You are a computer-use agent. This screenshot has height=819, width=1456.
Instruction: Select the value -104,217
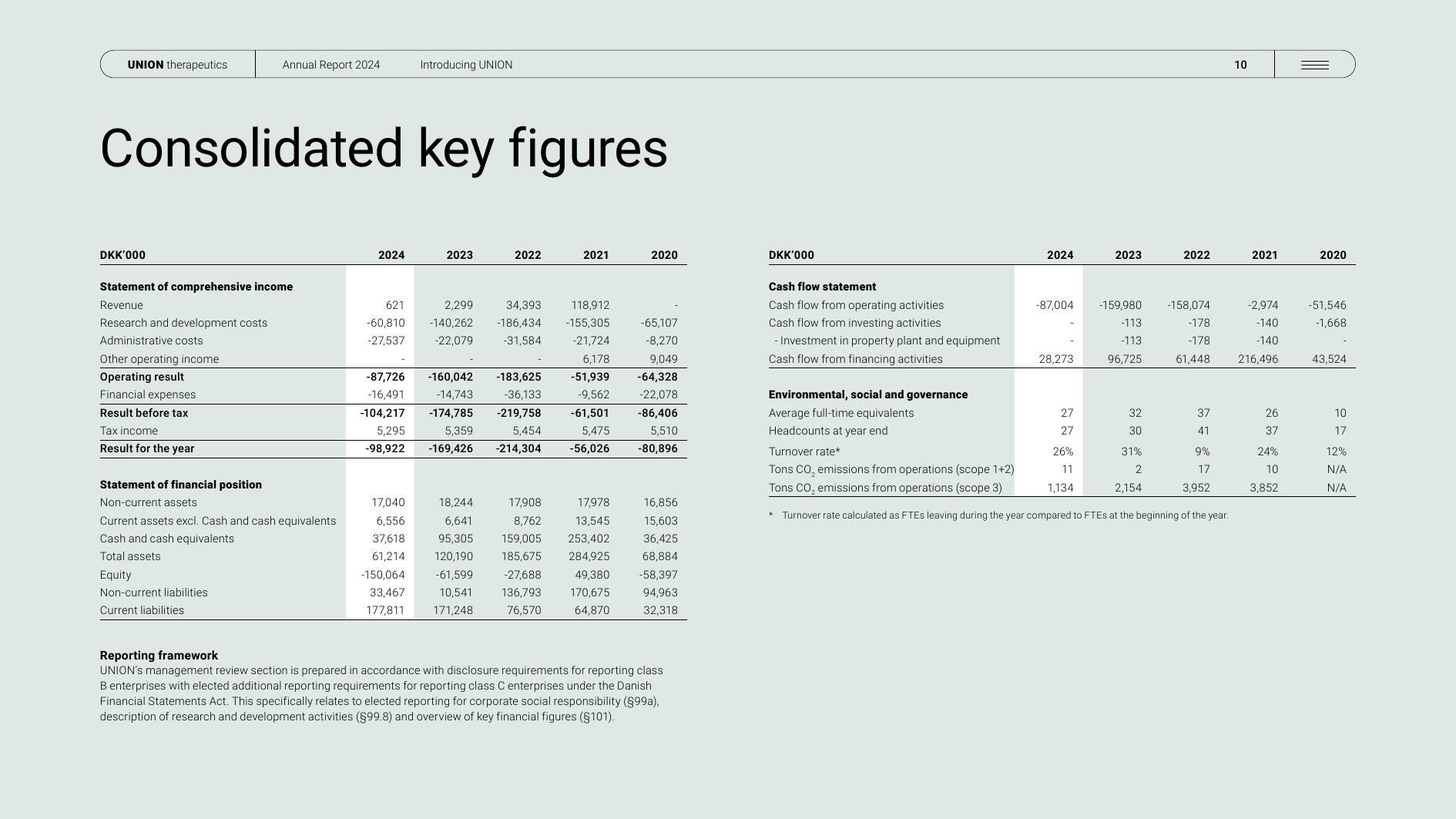pyautogui.click(x=382, y=413)
